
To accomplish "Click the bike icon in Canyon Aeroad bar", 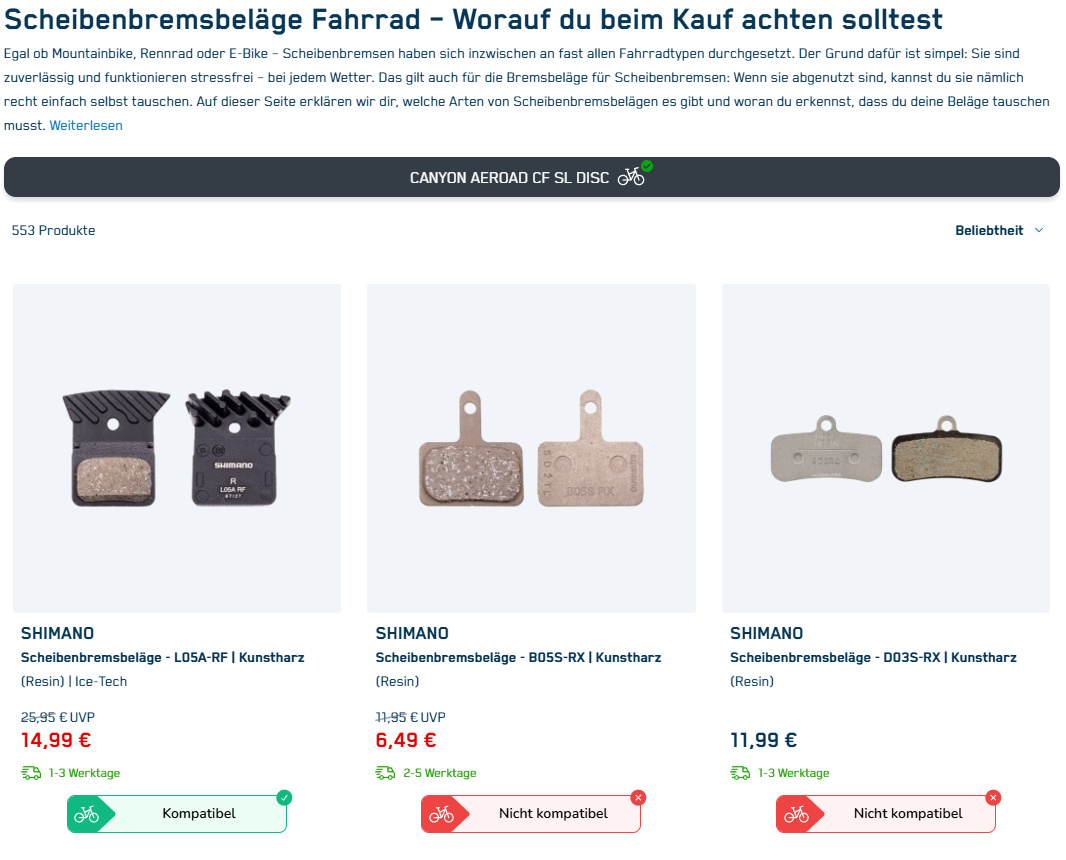I will 631,177.
